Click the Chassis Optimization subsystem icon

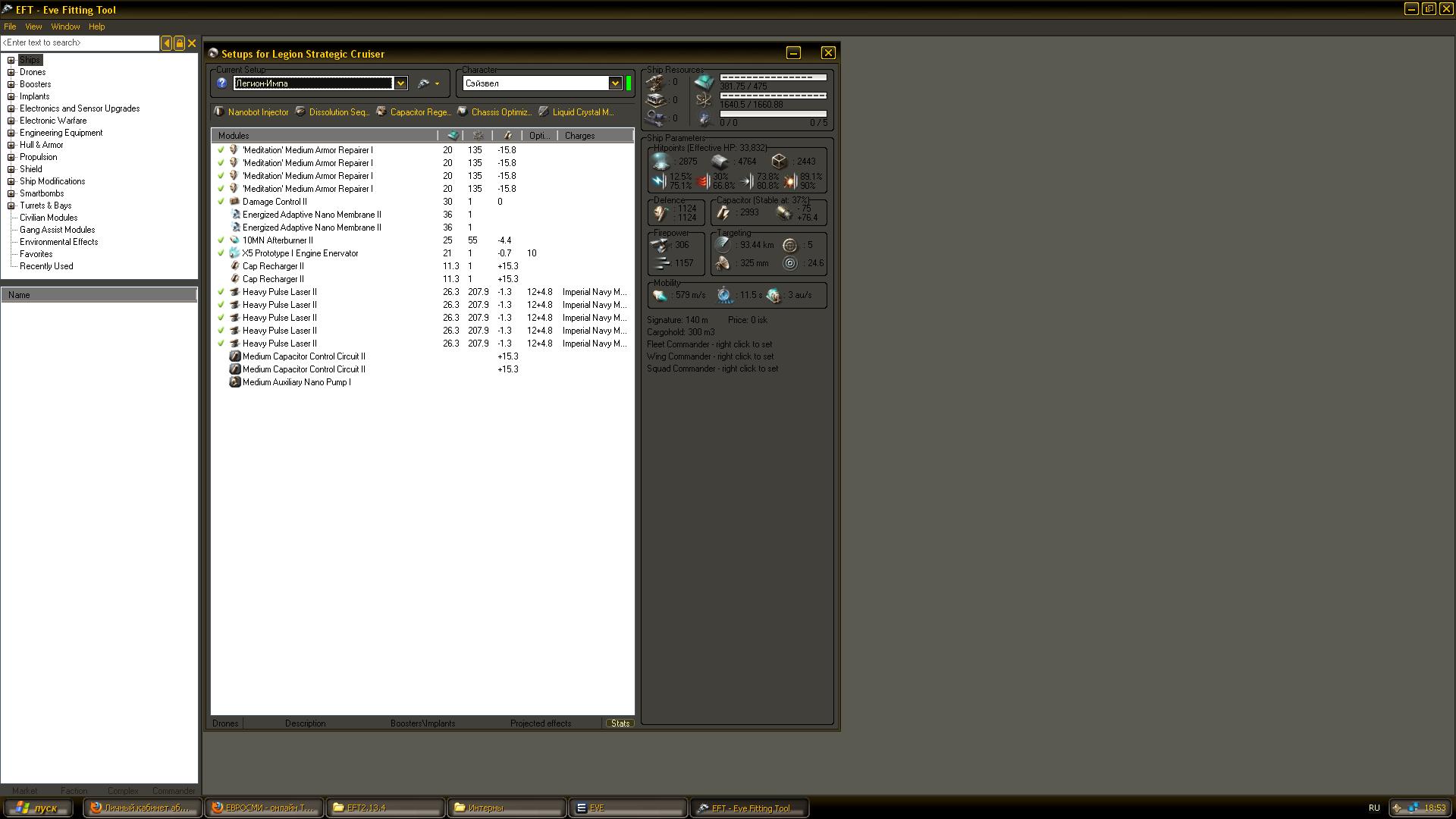coord(462,112)
